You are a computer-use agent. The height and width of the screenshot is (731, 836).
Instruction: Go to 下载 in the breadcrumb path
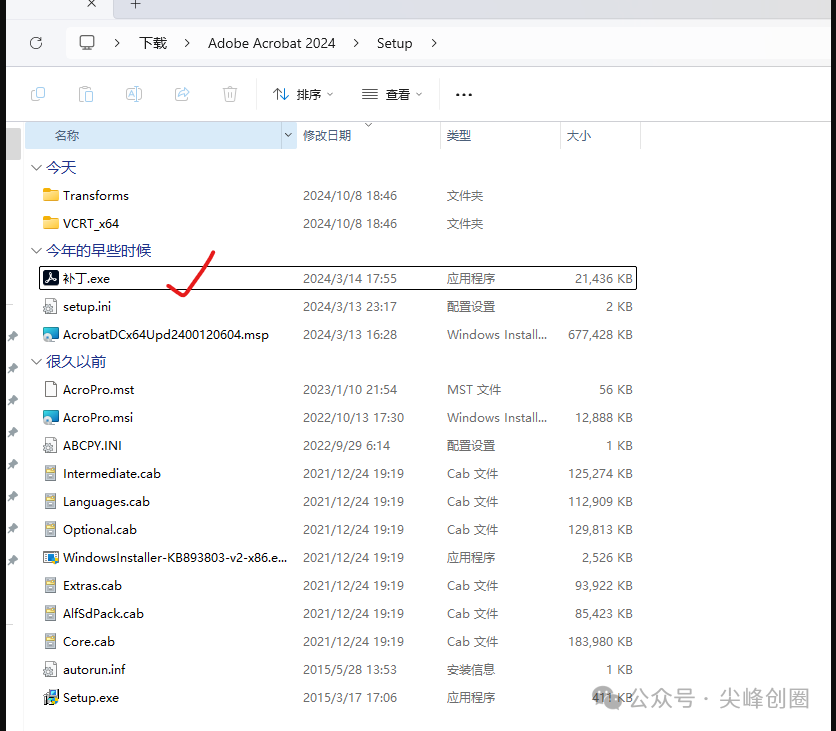pyautogui.click(x=153, y=43)
